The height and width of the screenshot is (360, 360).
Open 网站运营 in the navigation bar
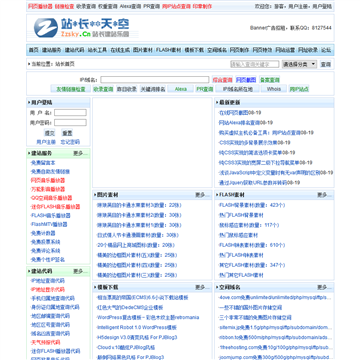click(x=285, y=50)
